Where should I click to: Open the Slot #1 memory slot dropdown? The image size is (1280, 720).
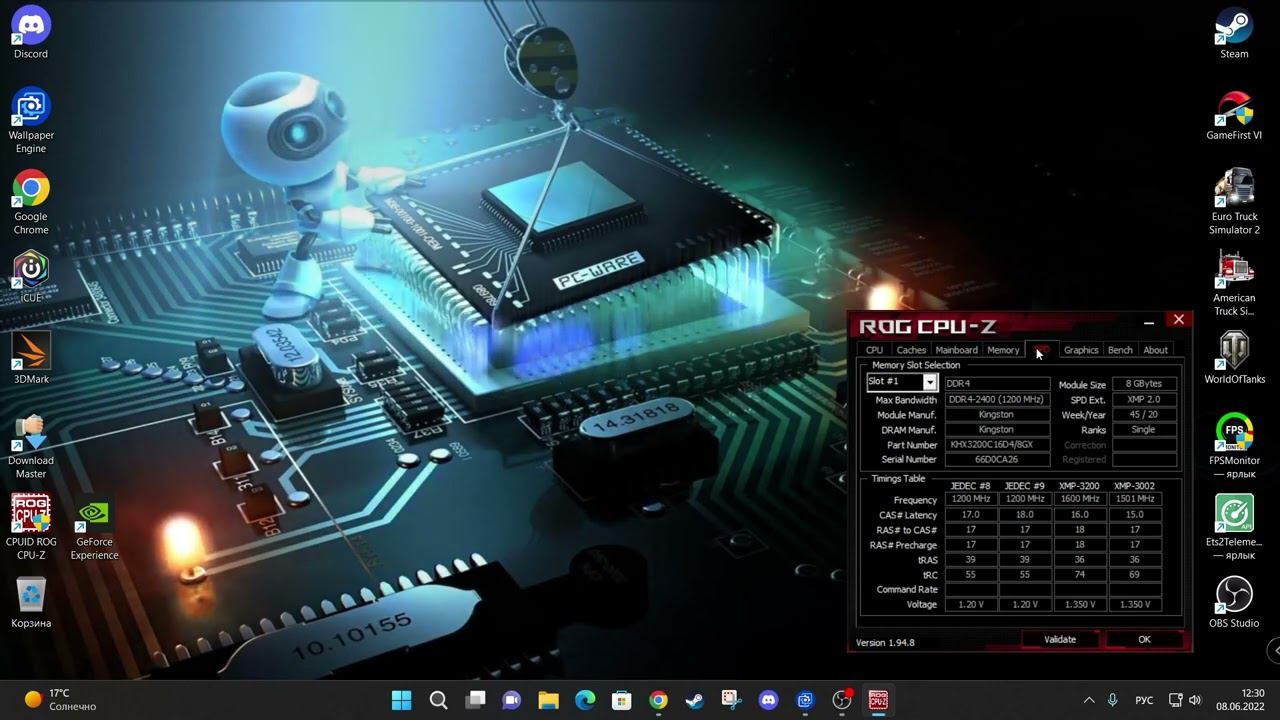pyautogui.click(x=929, y=382)
